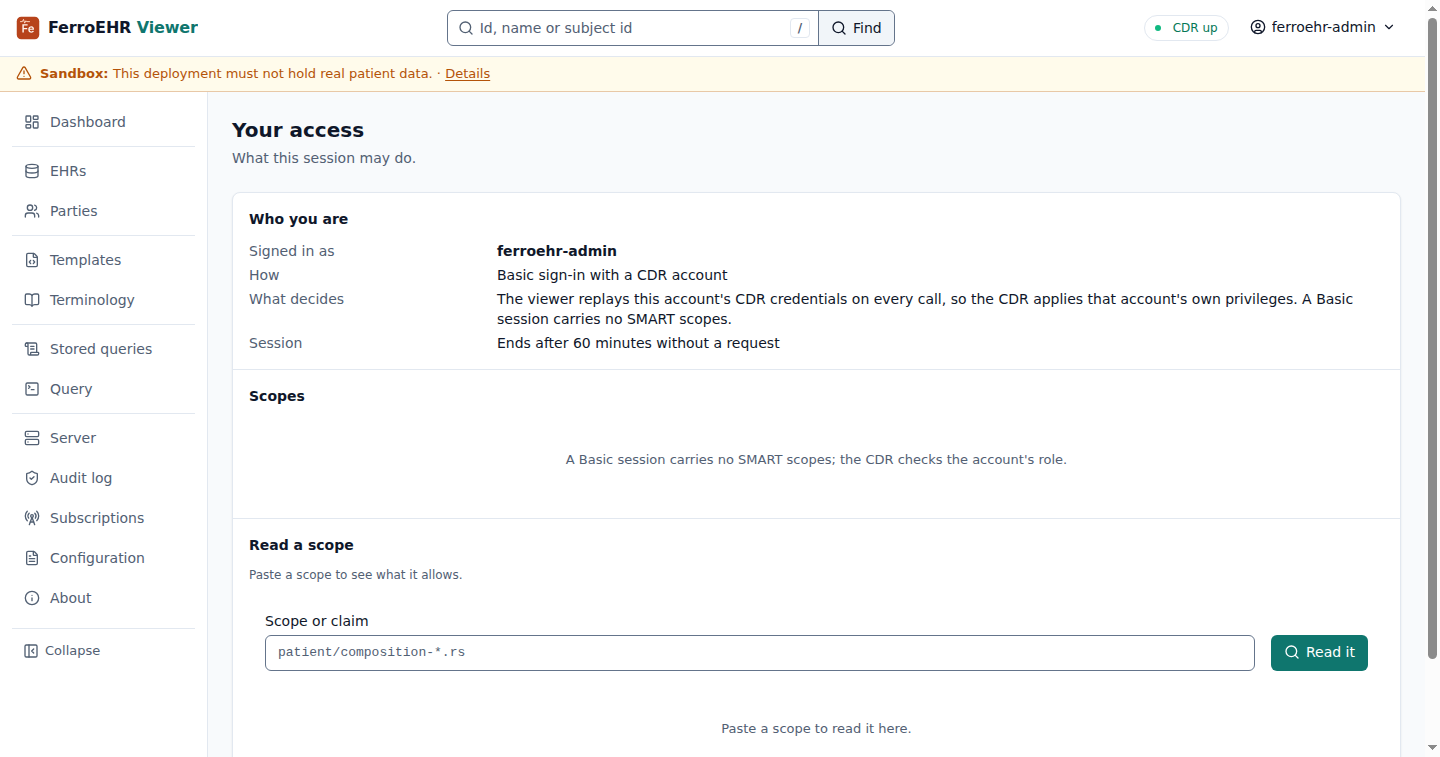Open the Templates section
The height and width of the screenshot is (757, 1440).
[104, 260]
